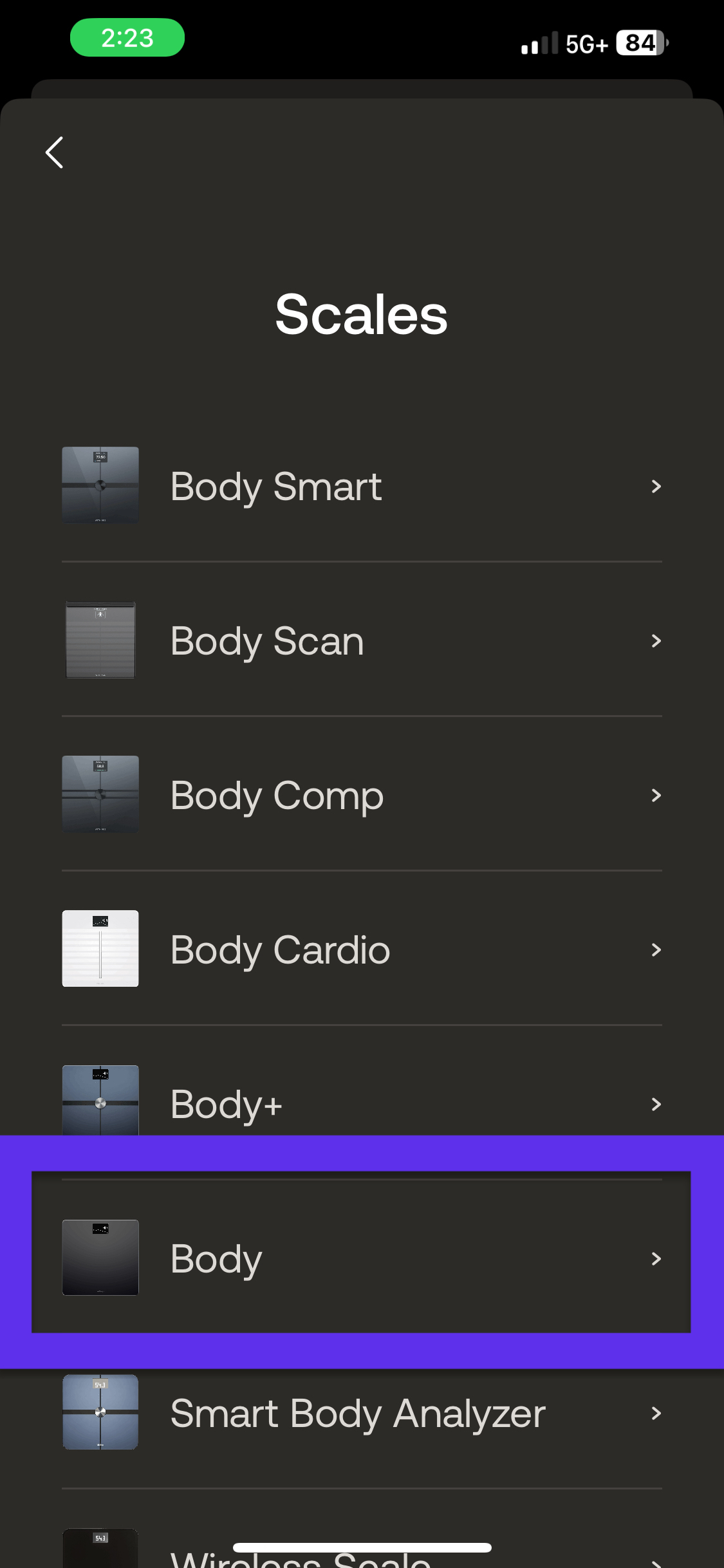Screen dimensions: 724x1568
Task: Tap the white Body Cardio scale image
Action: 100,949
